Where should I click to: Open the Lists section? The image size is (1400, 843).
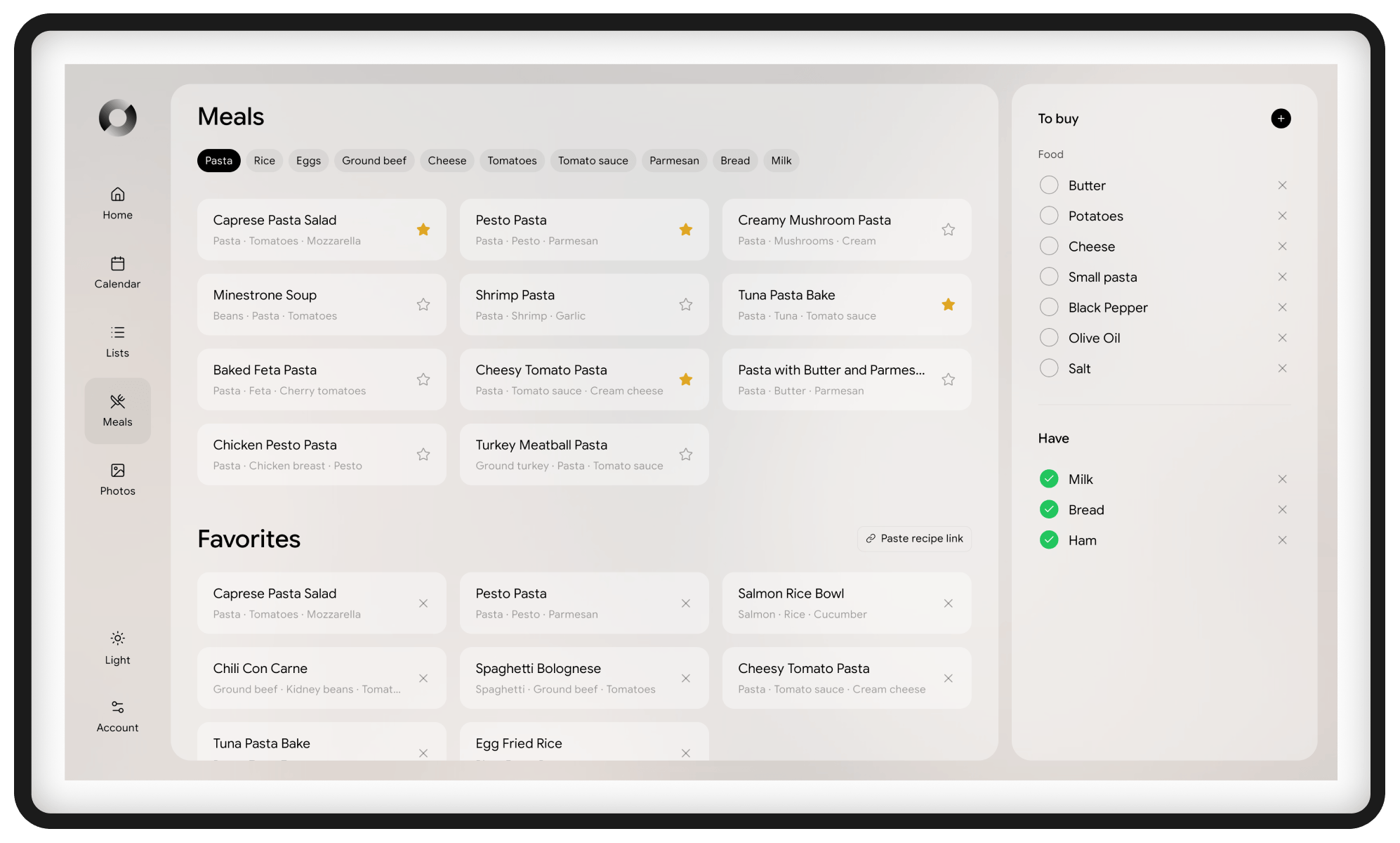coord(117,341)
